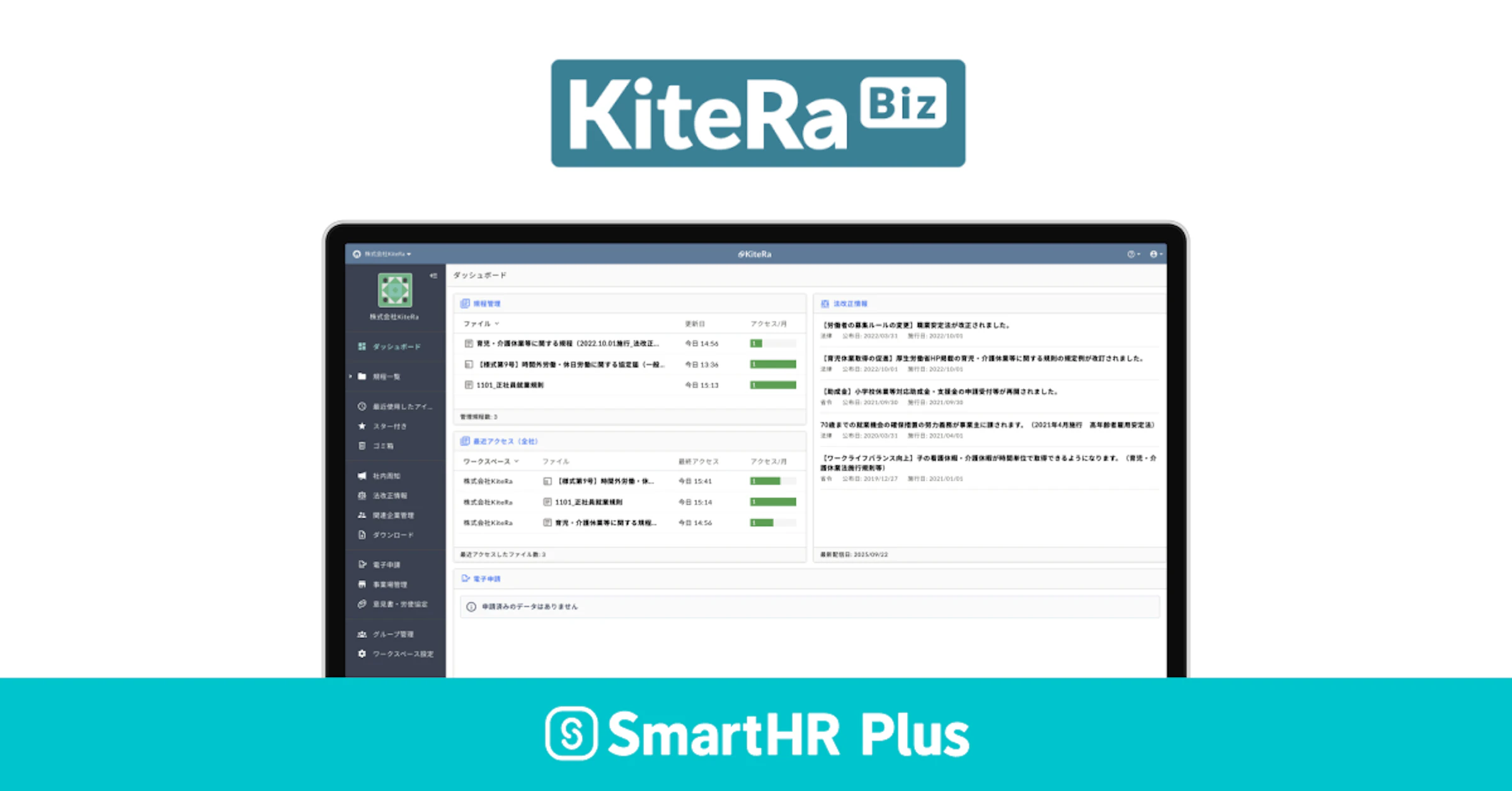Open the 株式会社KiteRa company switcher dropdown

click(x=387, y=254)
